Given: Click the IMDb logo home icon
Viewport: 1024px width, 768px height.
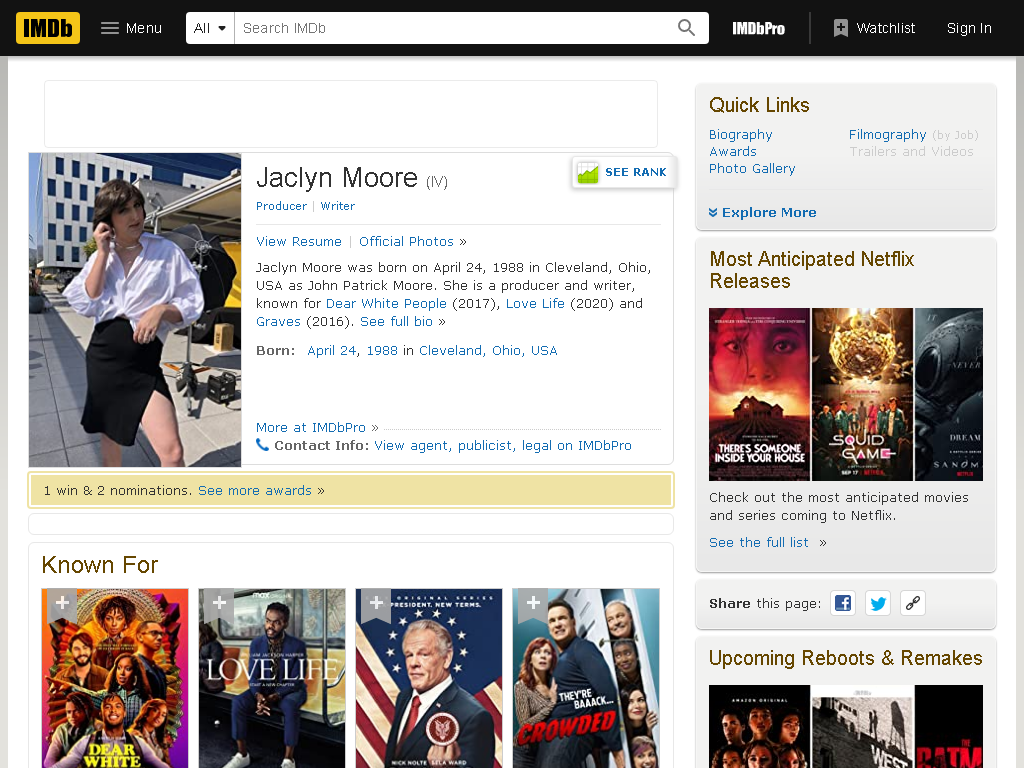Looking at the screenshot, I should tap(48, 28).
